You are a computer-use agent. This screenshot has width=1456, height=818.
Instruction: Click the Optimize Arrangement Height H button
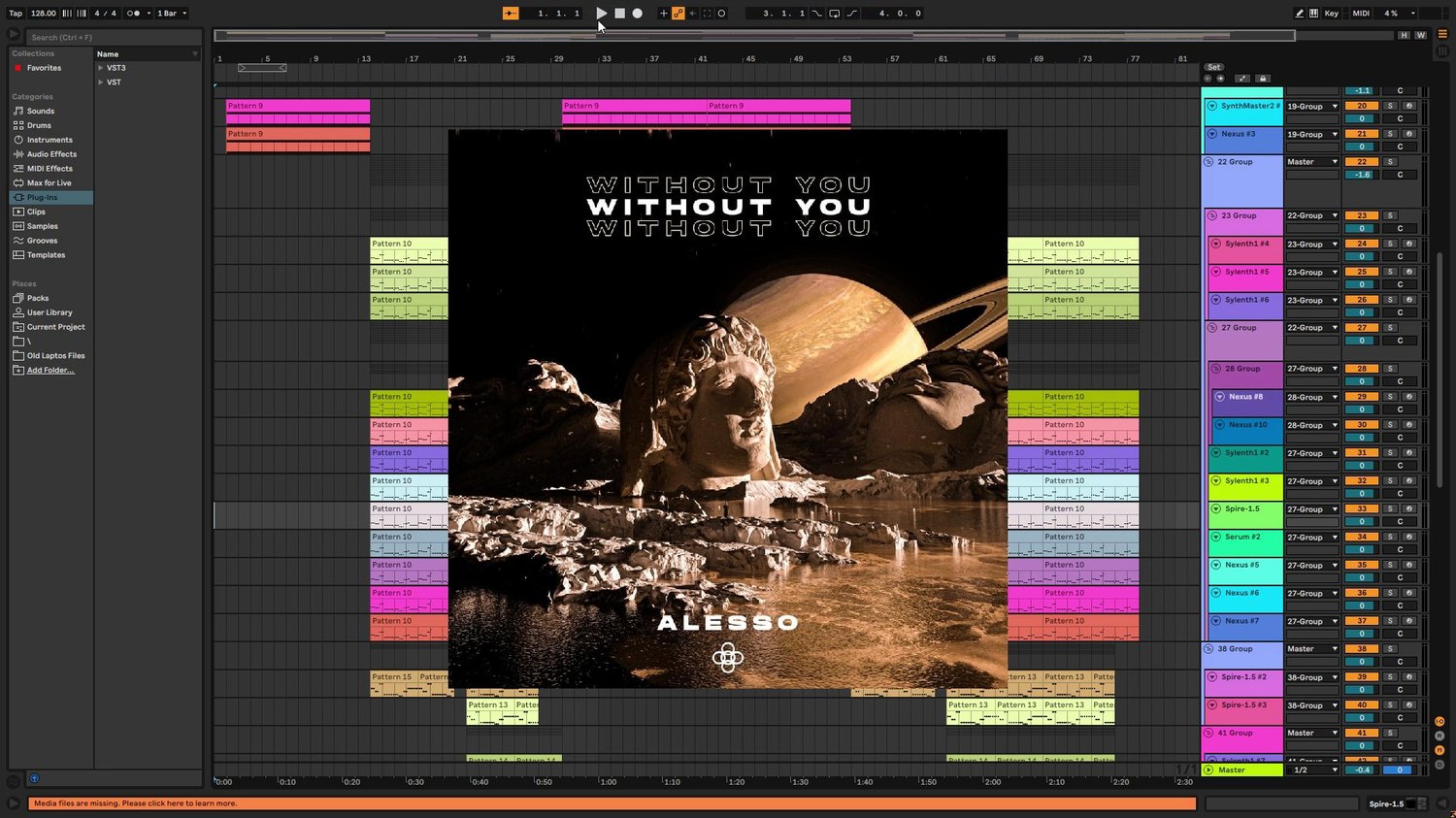point(1404,36)
